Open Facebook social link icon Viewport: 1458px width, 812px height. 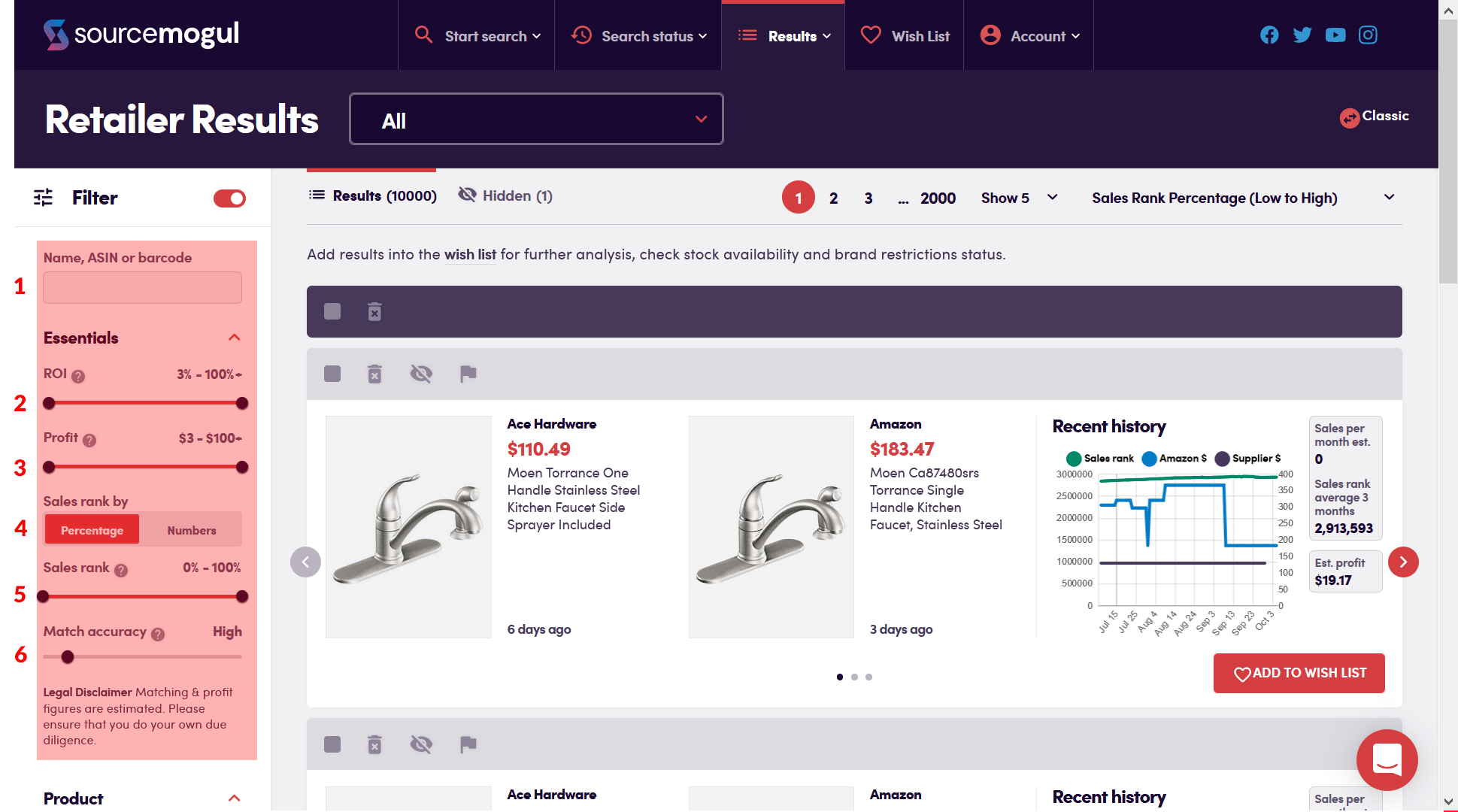[1269, 35]
